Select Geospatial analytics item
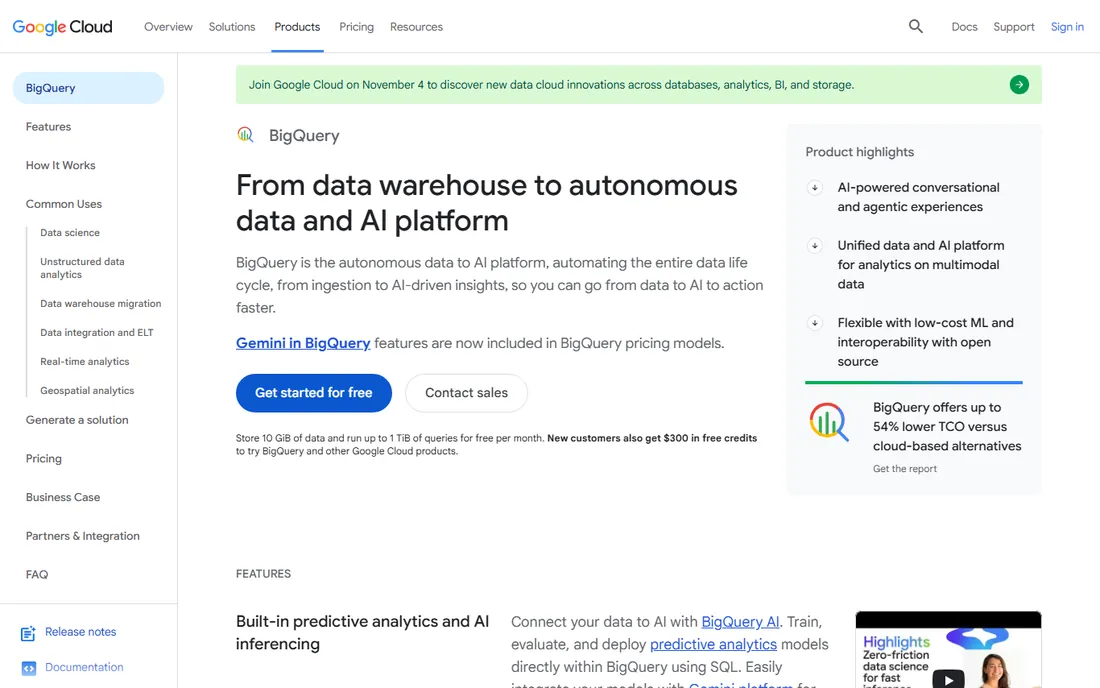 (x=87, y=390)
